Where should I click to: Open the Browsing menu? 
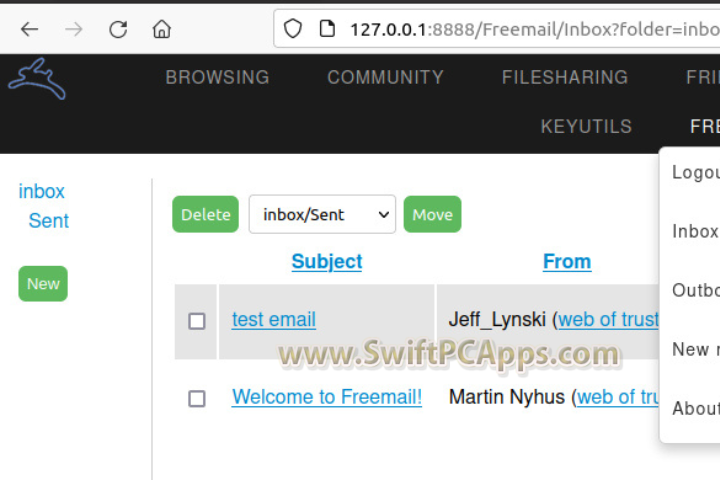click(x=217, y=77)
